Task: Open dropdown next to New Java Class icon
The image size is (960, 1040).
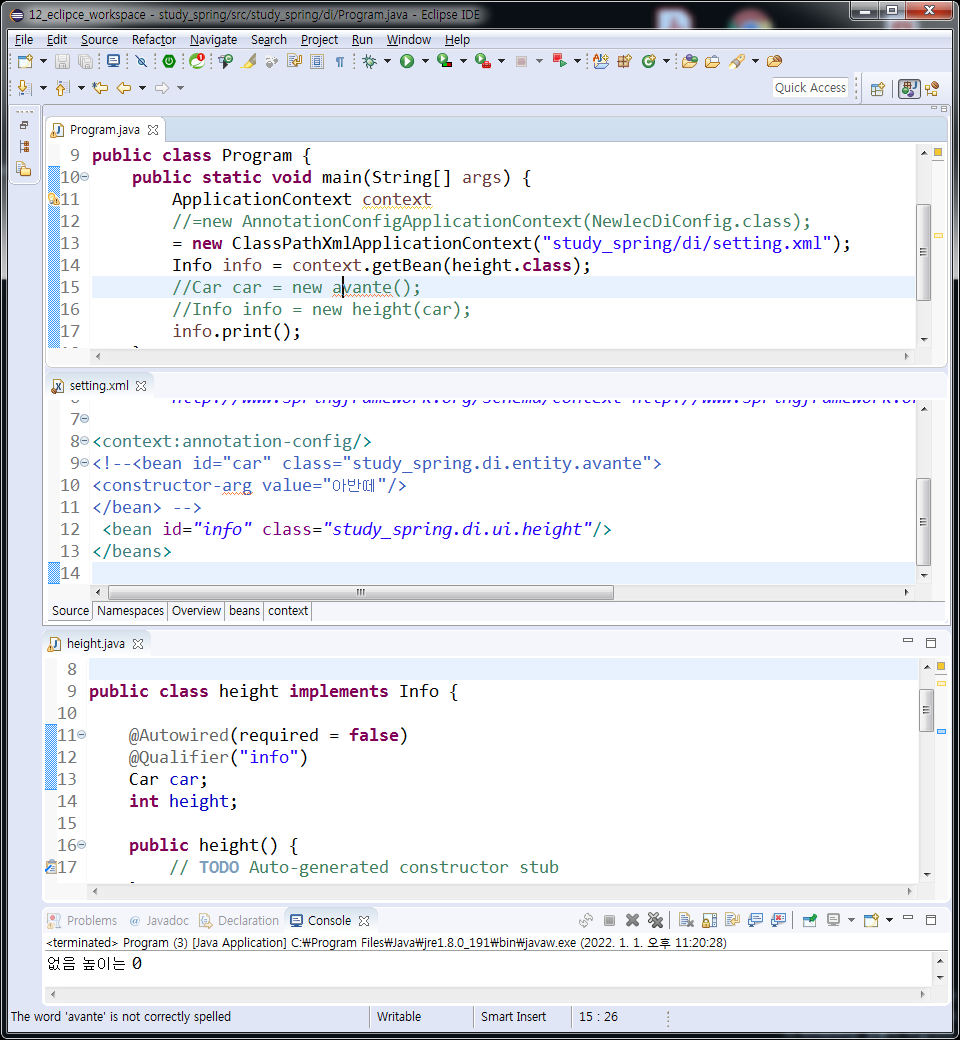Action: (x=666, y=62)
